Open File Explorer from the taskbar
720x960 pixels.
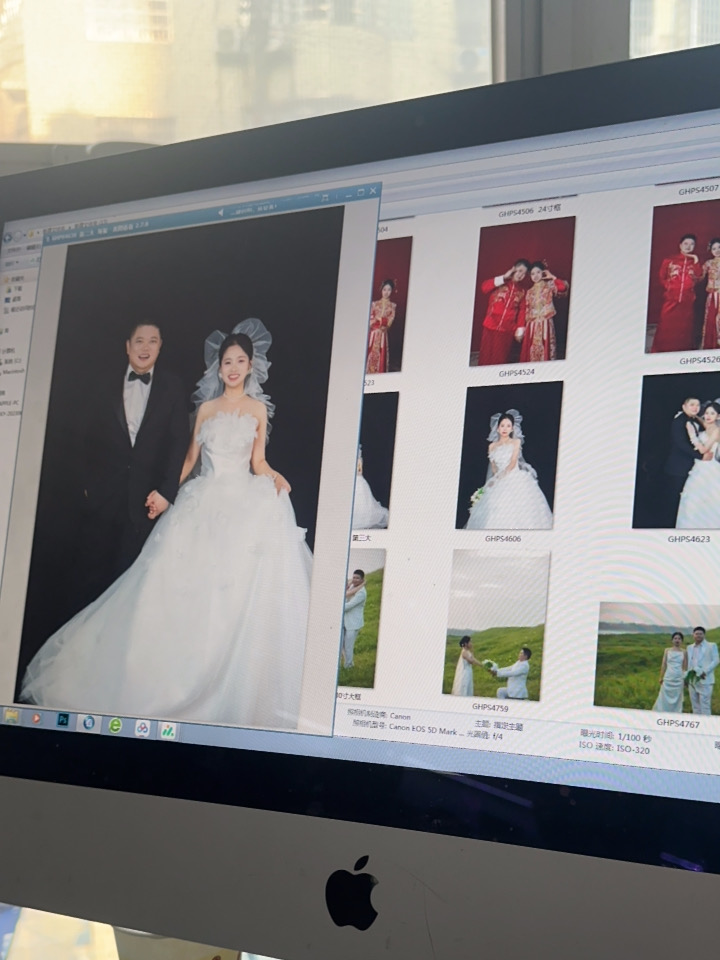point(12,715)
